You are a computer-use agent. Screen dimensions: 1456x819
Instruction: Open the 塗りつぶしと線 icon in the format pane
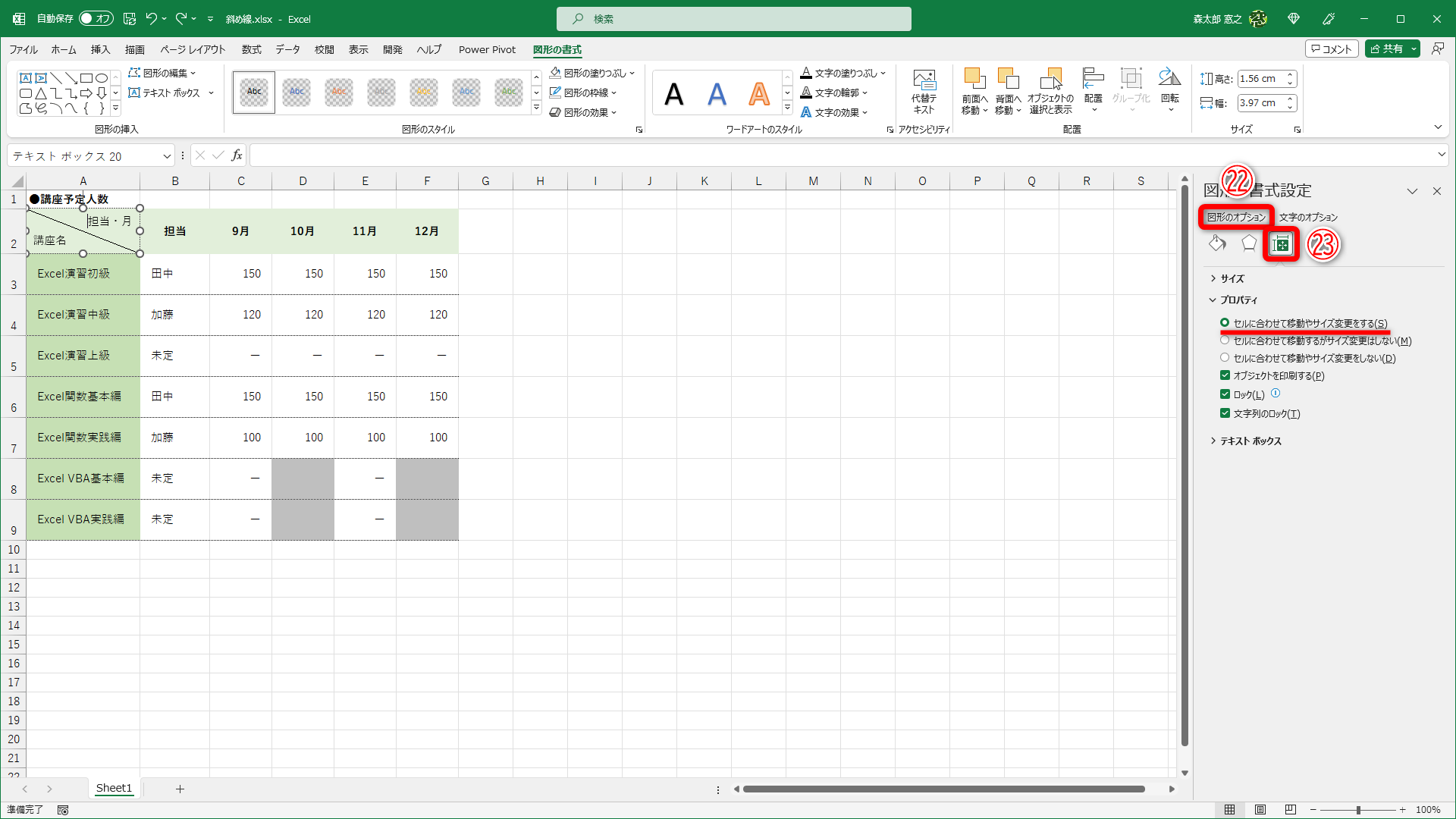pos(1217,243)
